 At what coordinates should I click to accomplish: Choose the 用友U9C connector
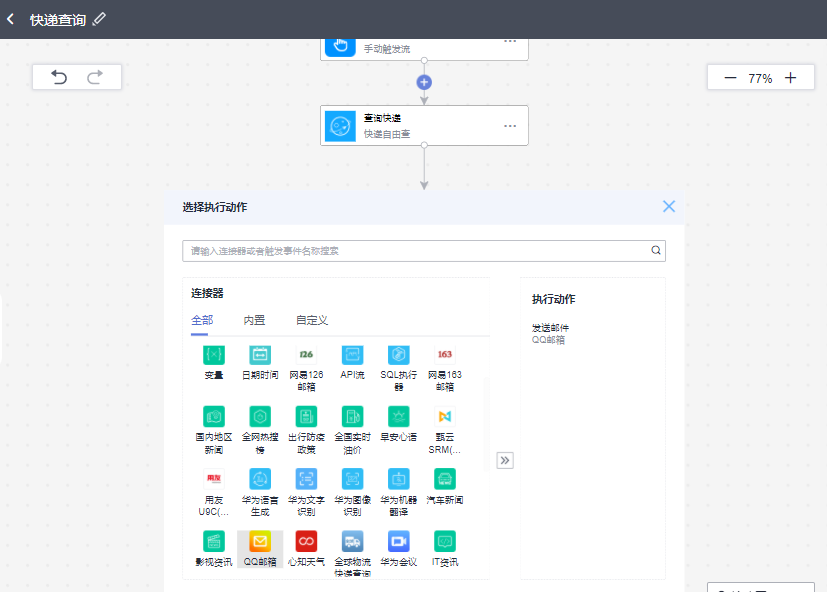click(214, 493)
